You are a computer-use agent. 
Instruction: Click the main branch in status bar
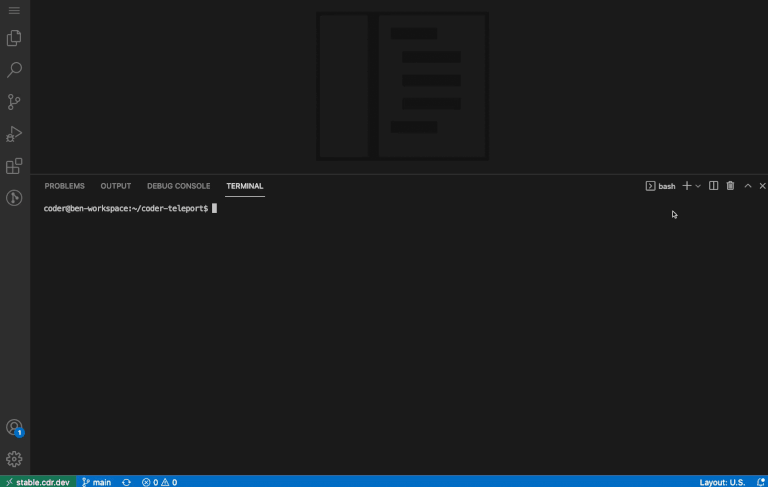tap(96, 482)
